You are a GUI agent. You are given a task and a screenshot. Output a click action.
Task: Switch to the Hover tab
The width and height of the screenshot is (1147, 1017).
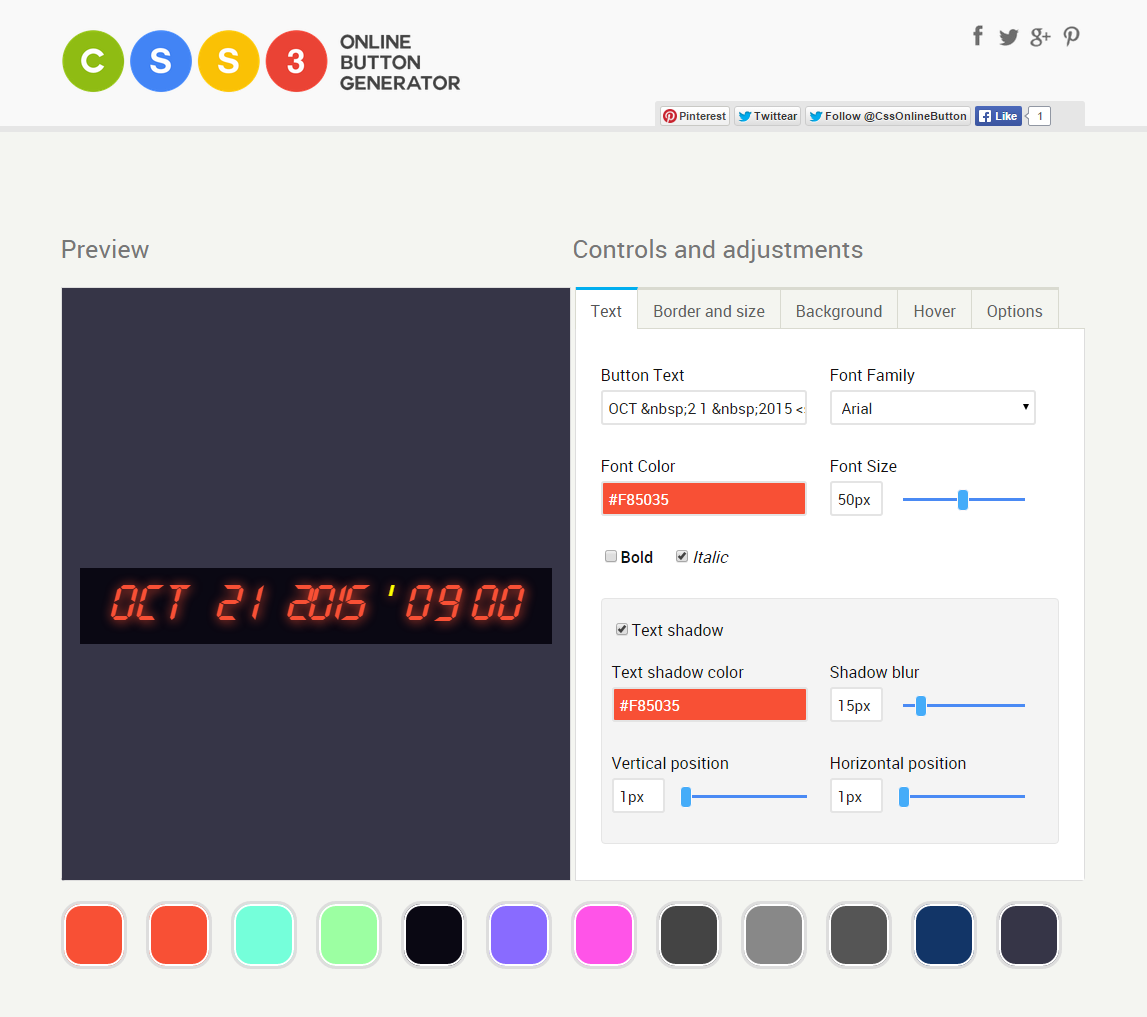934,311
